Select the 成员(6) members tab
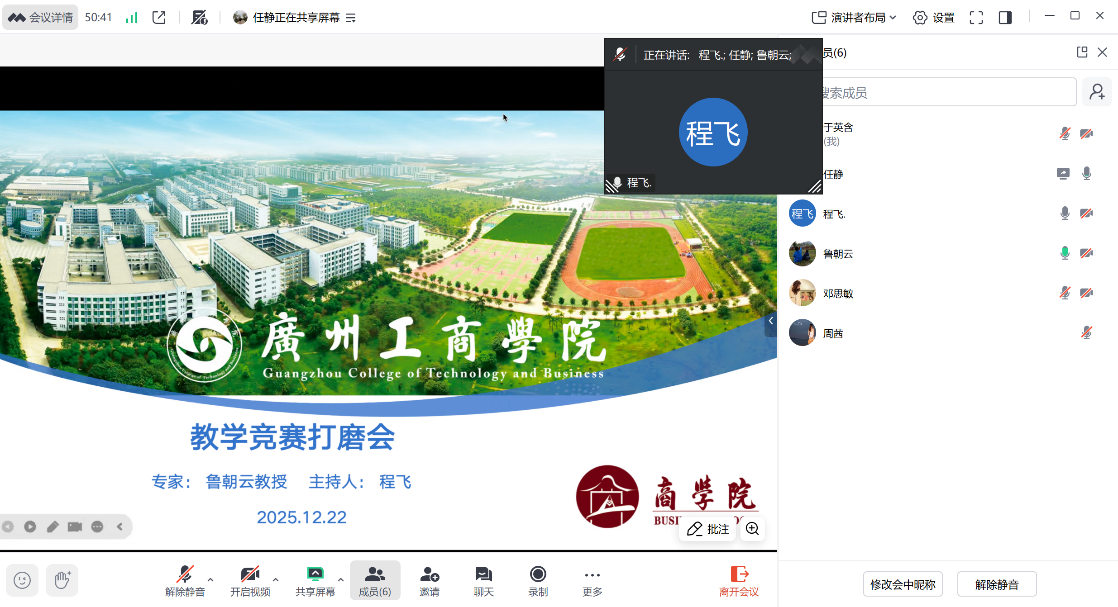The image size is (1118, 607). (375, 579)
